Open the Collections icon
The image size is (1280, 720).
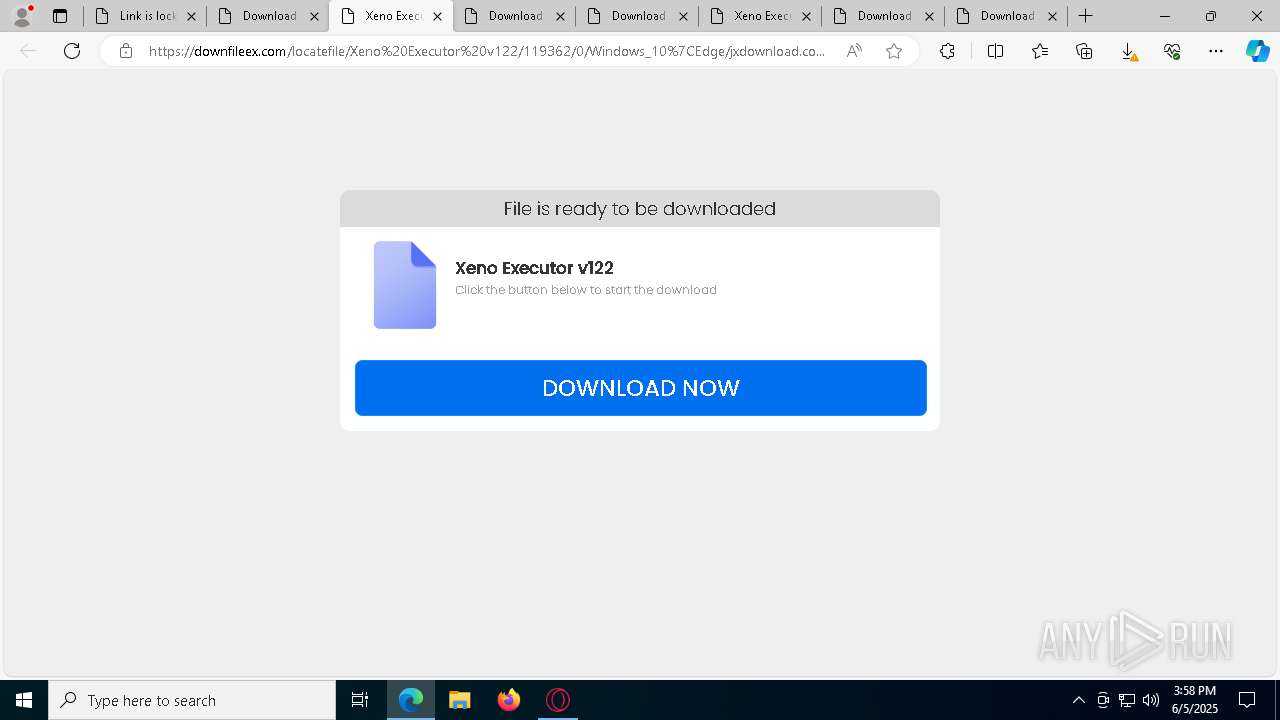pos(1084,51)
